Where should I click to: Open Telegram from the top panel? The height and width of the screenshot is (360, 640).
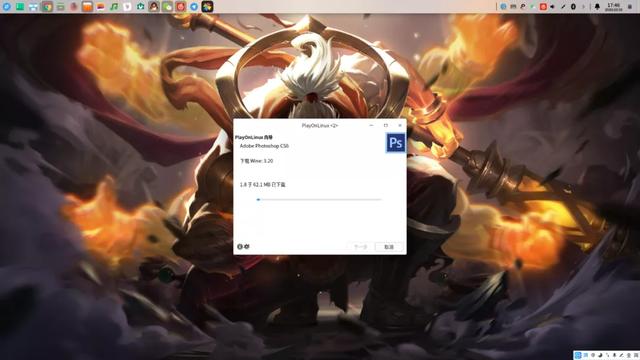[x=194, y=7]
